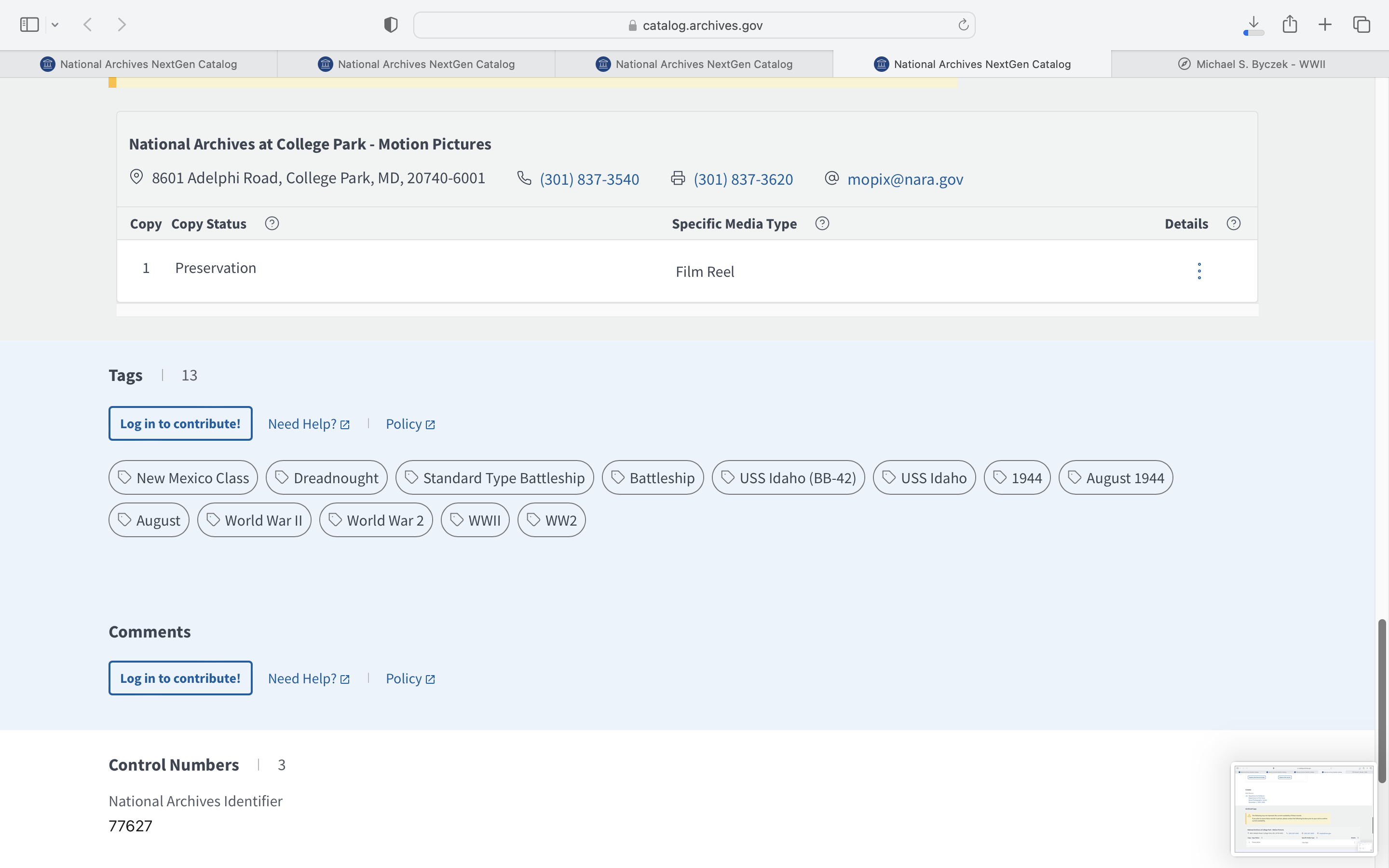Click the Safari sidebar toggle icon
This screenshot has width=1389, height=868.
click(29, 25)
